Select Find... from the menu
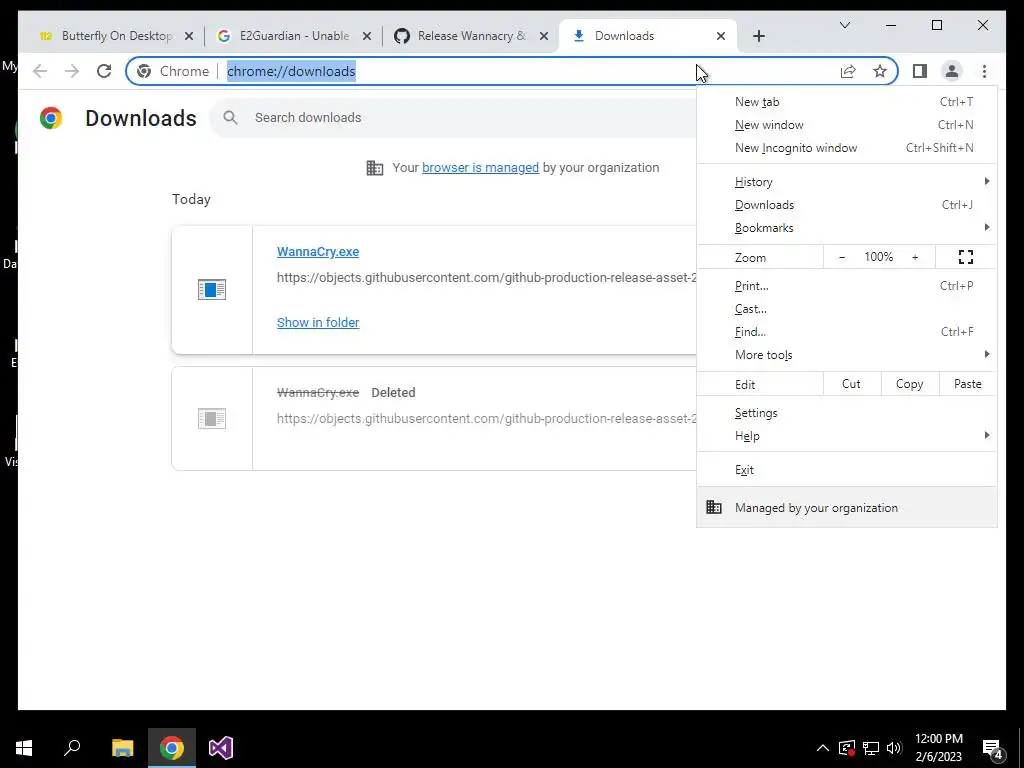This screenshot has width=1024, height=768. coord(846,332)
